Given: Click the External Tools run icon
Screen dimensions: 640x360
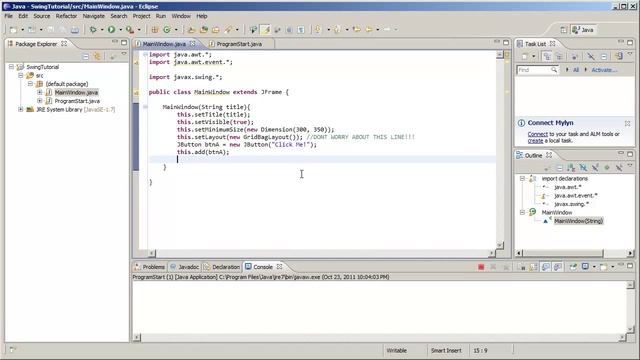Looking at the screenshot, I should tap(129, 29).
